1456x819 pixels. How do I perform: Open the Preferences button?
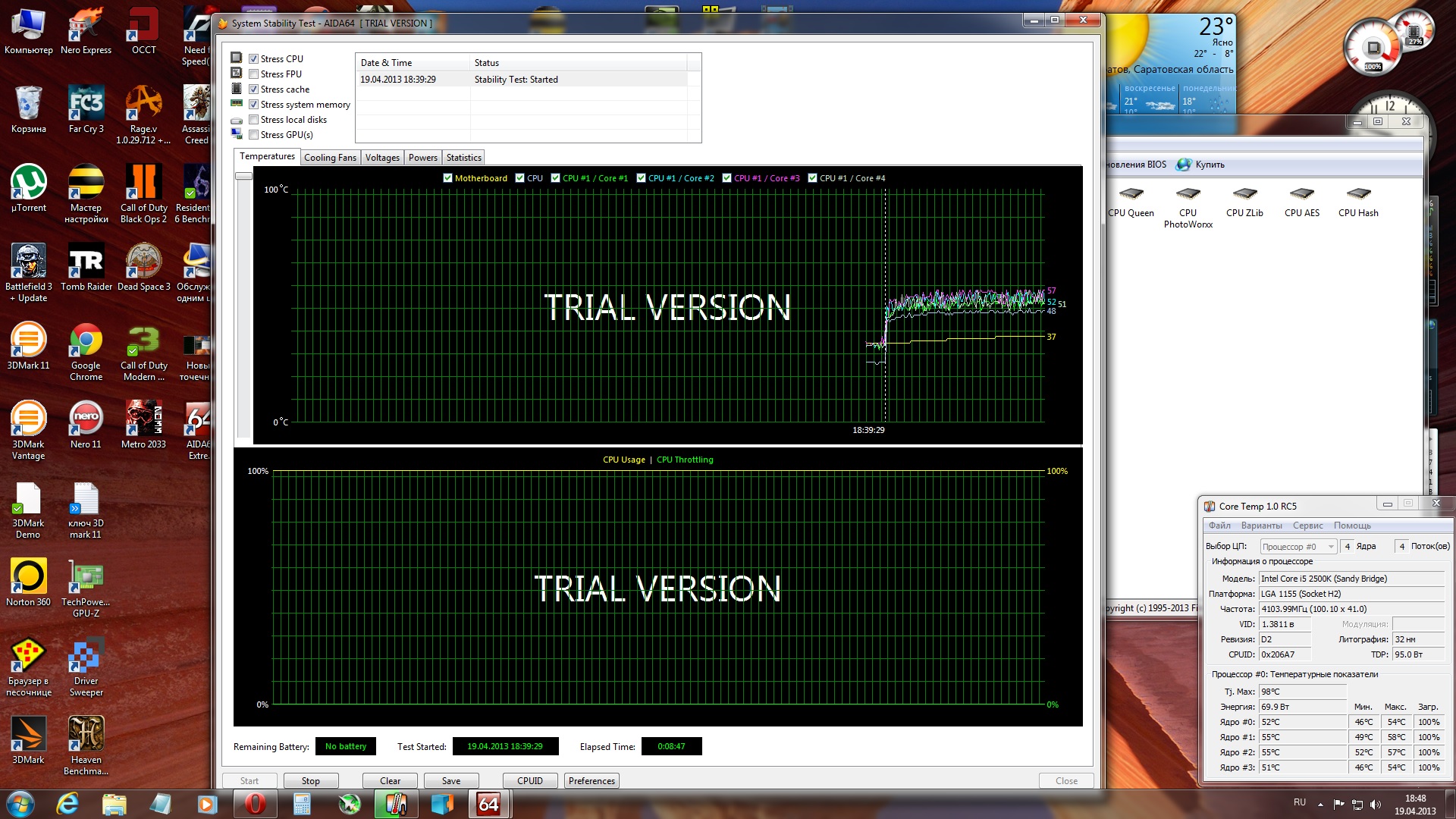pyautogui.click(x=591, y=781)
